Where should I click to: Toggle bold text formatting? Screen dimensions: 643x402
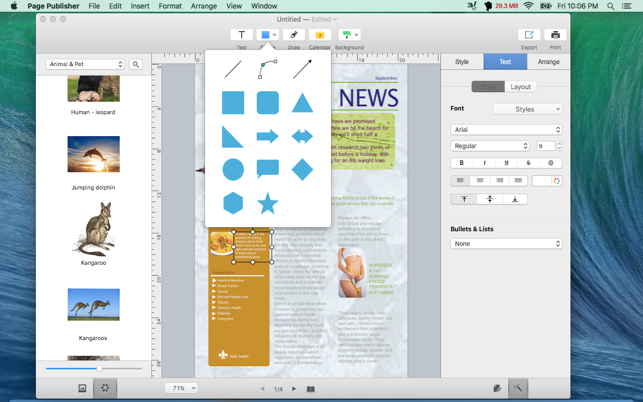[461, 163]
